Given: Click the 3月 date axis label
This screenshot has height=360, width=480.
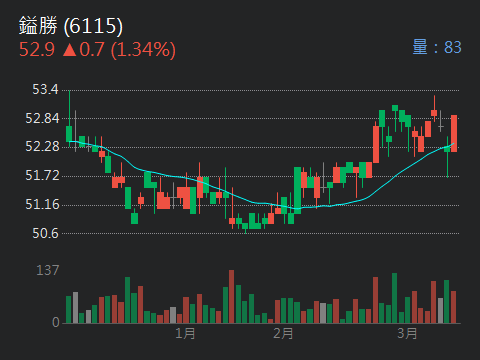Looking at the screenshot, I should 407,333.
